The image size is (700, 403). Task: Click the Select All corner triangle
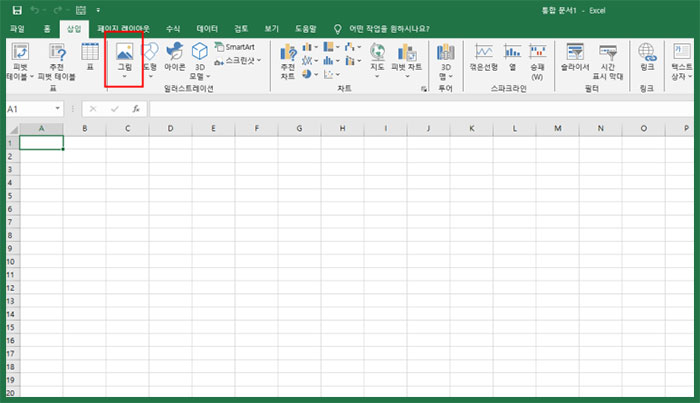click(13, 129)
